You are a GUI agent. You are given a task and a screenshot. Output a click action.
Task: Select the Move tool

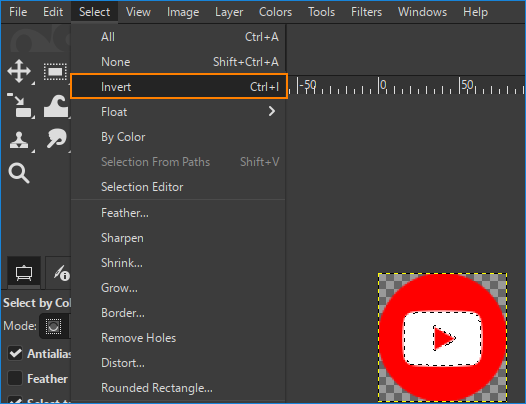pos(19,71)
